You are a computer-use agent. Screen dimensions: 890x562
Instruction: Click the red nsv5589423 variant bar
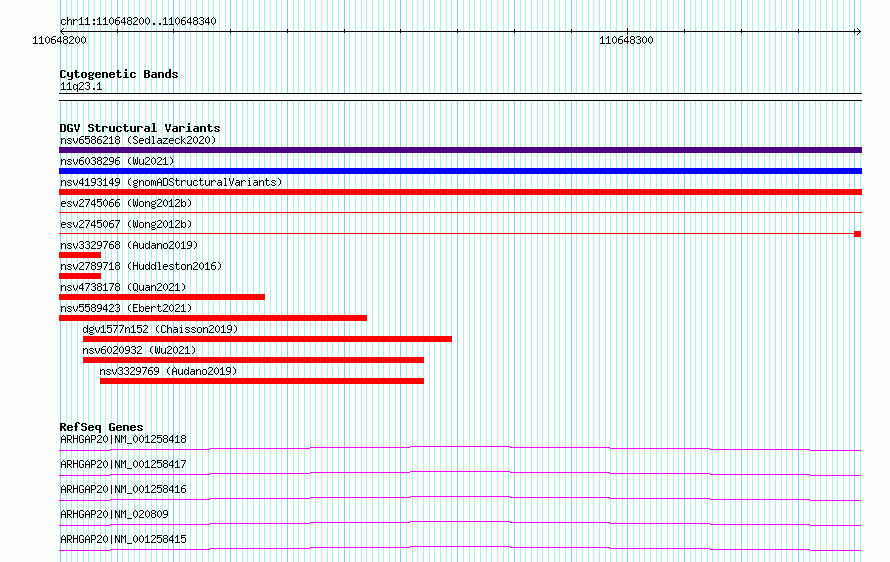(x=213, y=318)
